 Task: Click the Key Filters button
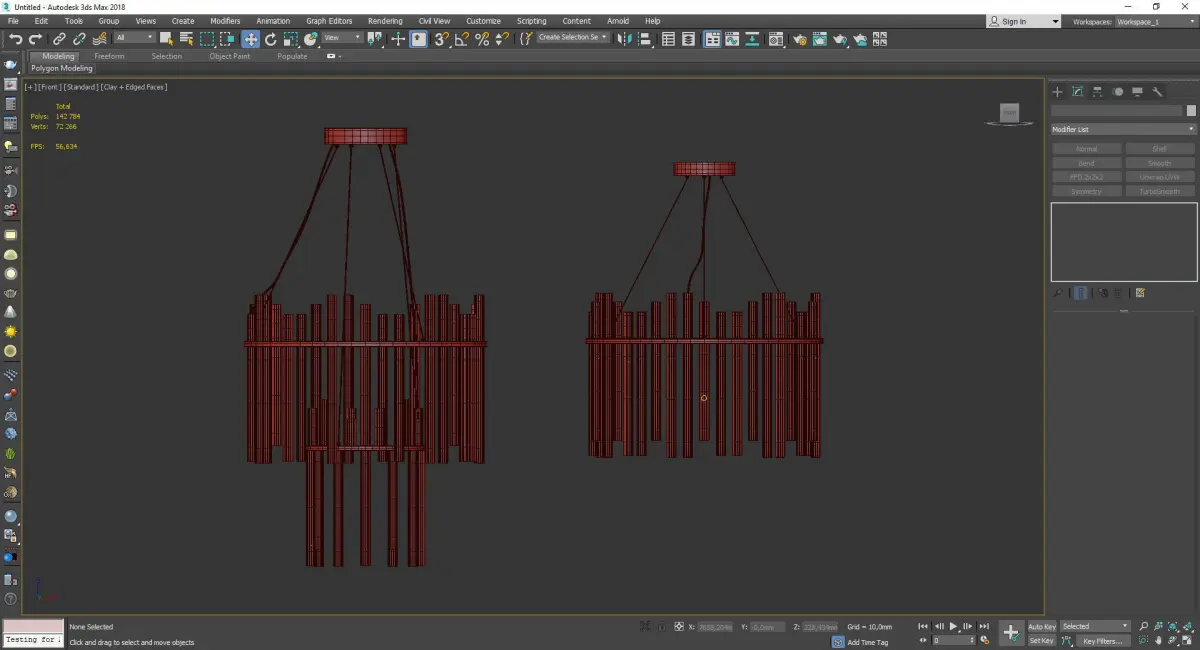point(1102,641)
